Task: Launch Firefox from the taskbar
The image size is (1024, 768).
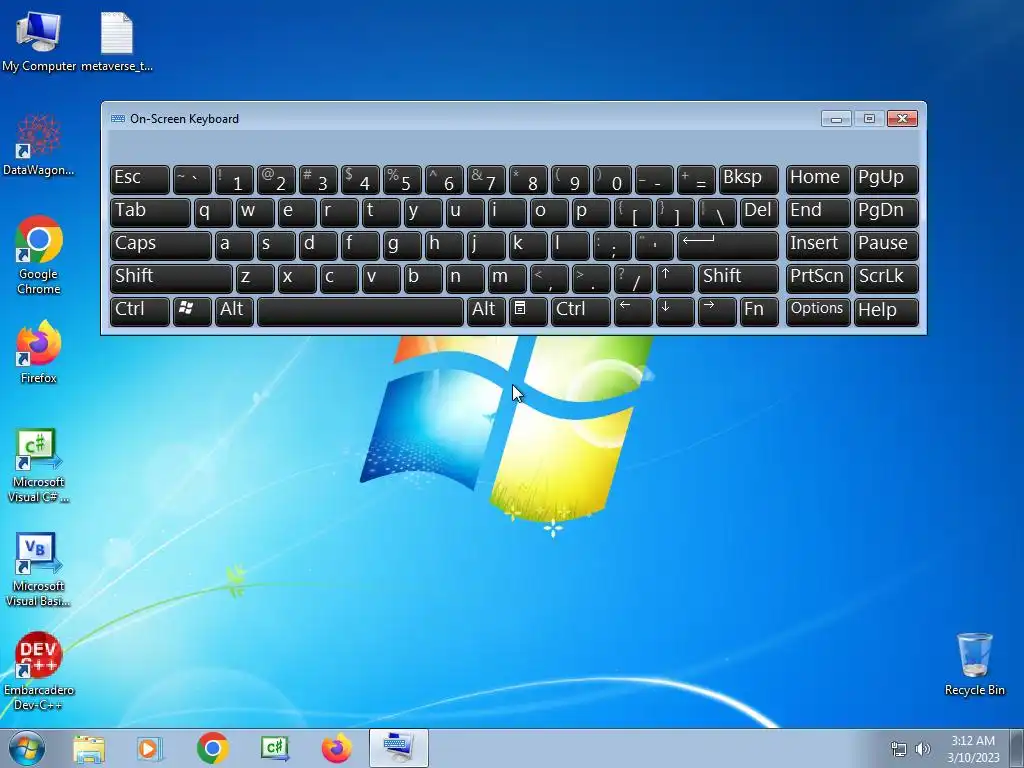Action: tap(336, 748)
